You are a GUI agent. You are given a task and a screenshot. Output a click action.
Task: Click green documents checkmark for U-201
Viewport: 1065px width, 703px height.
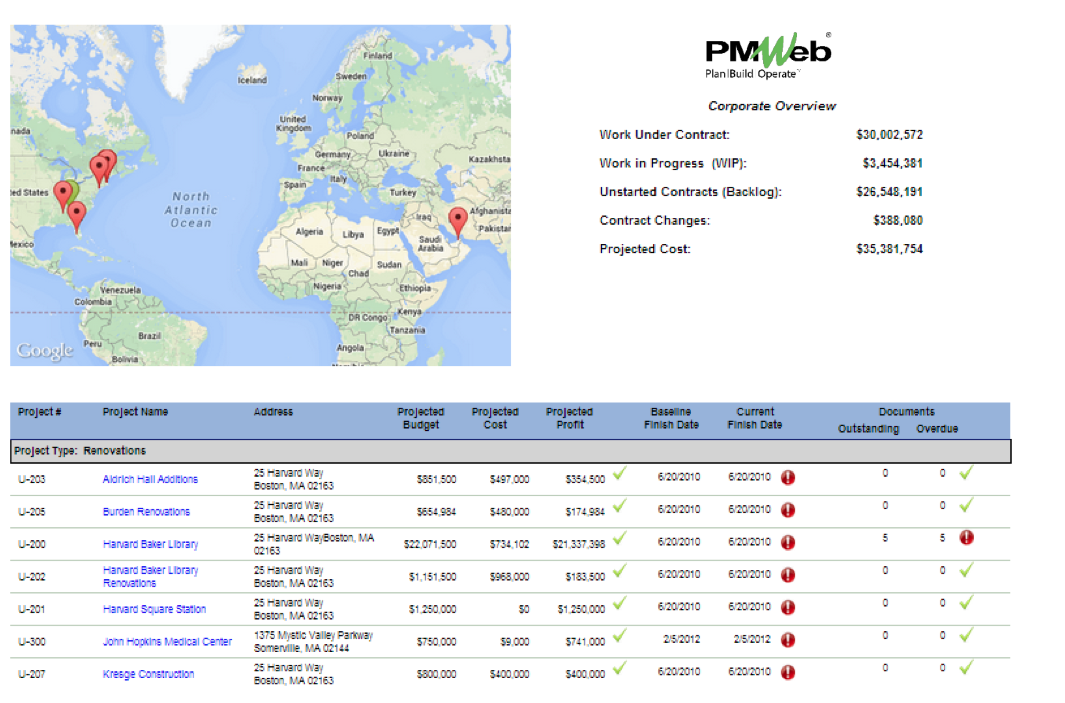tap(967, 602)
